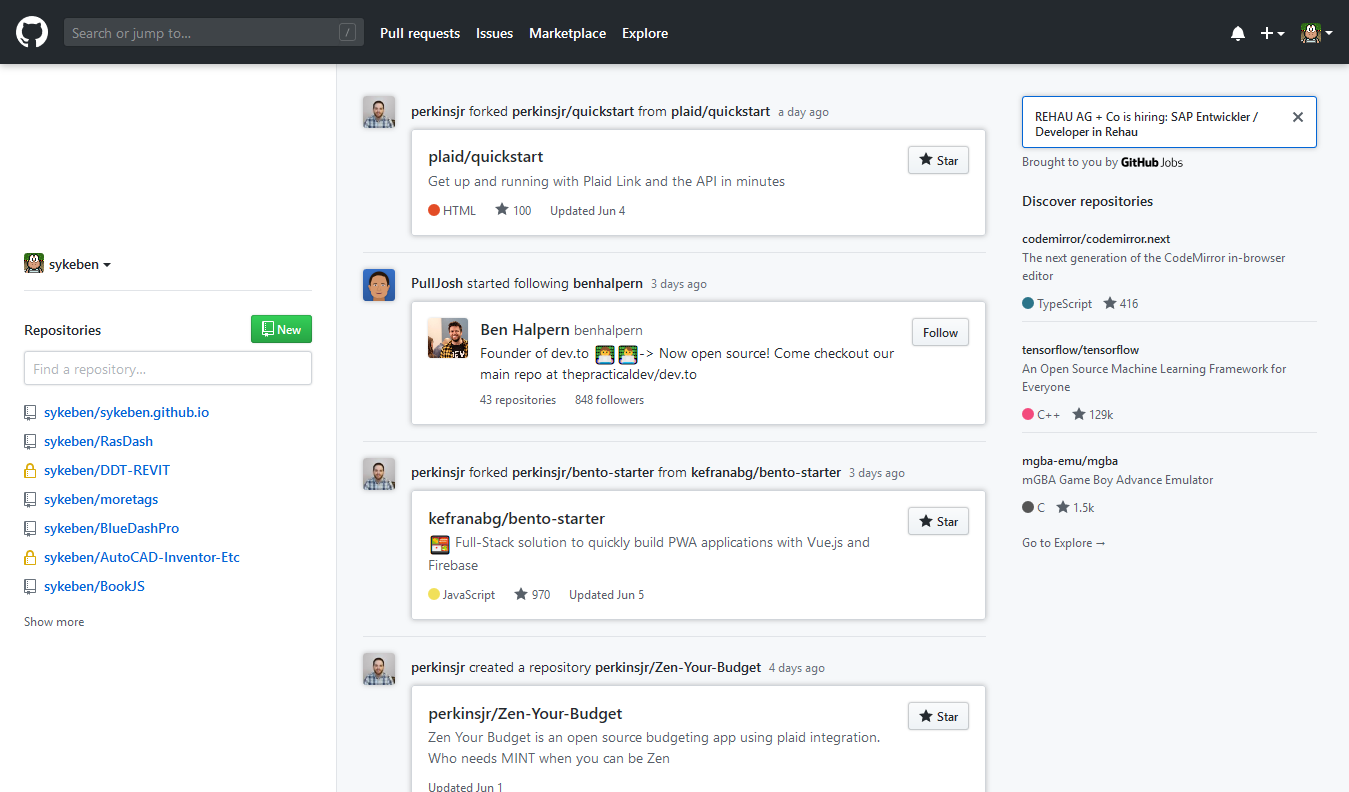Click the lock icon beside sykeben/AutoCAD-Inventor-Etc
This screenshot has width=1349, height=792.
pos(30,557)
